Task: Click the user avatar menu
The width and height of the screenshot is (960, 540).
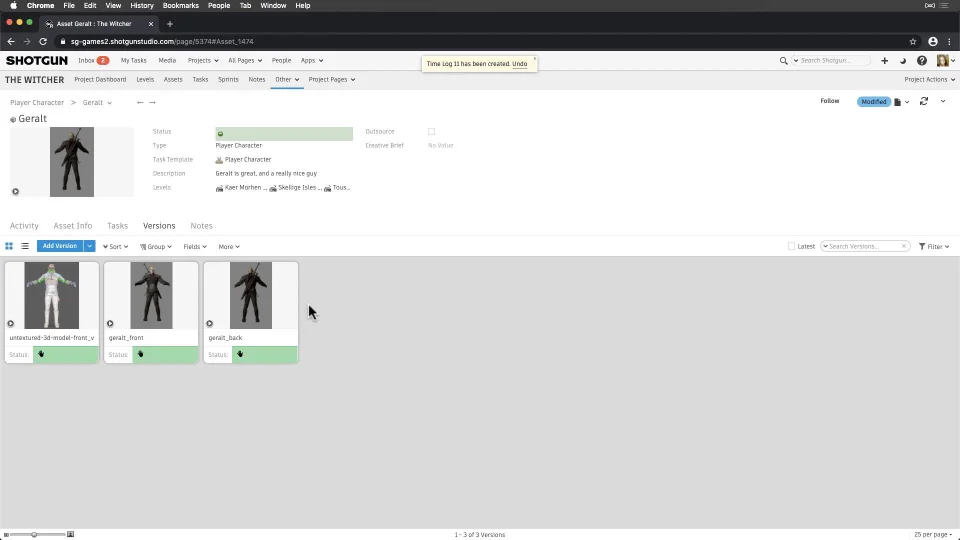Action: click(945, 61)
